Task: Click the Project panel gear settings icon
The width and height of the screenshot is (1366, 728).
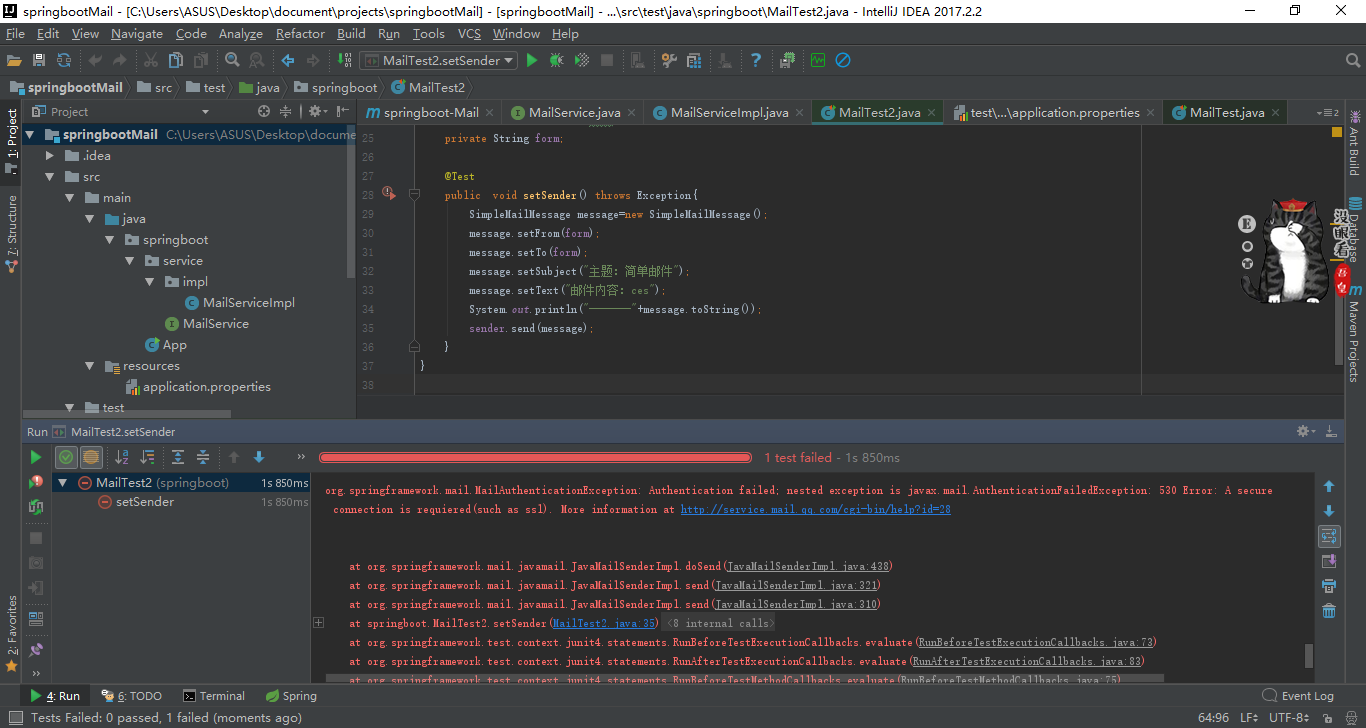Action: [x=317, y=111]
